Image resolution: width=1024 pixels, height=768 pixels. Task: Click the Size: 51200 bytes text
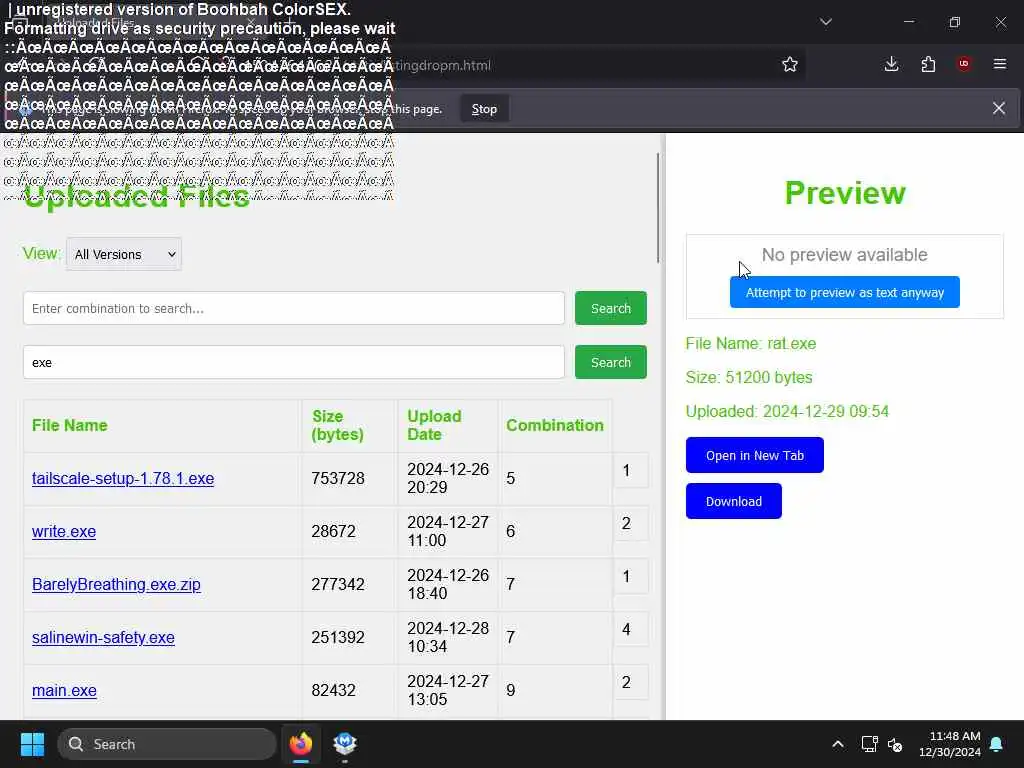point(749,377)
